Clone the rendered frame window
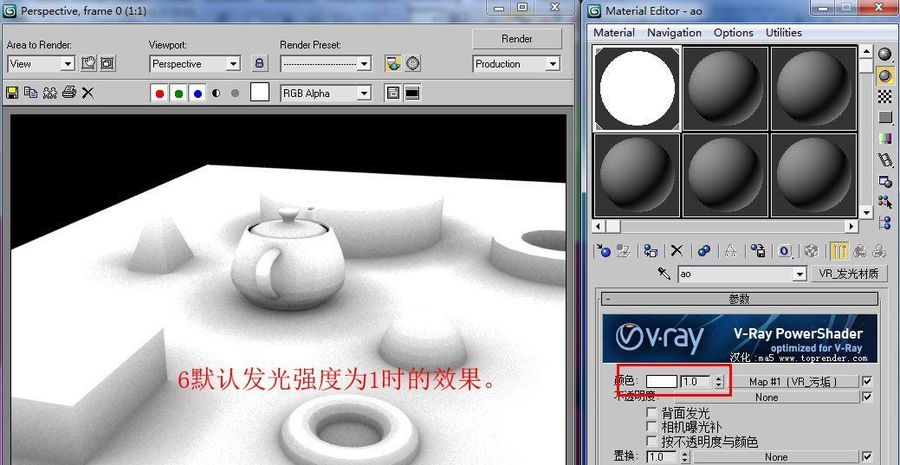The width and height of the screenshot is (900, 465). coord(50,92)
